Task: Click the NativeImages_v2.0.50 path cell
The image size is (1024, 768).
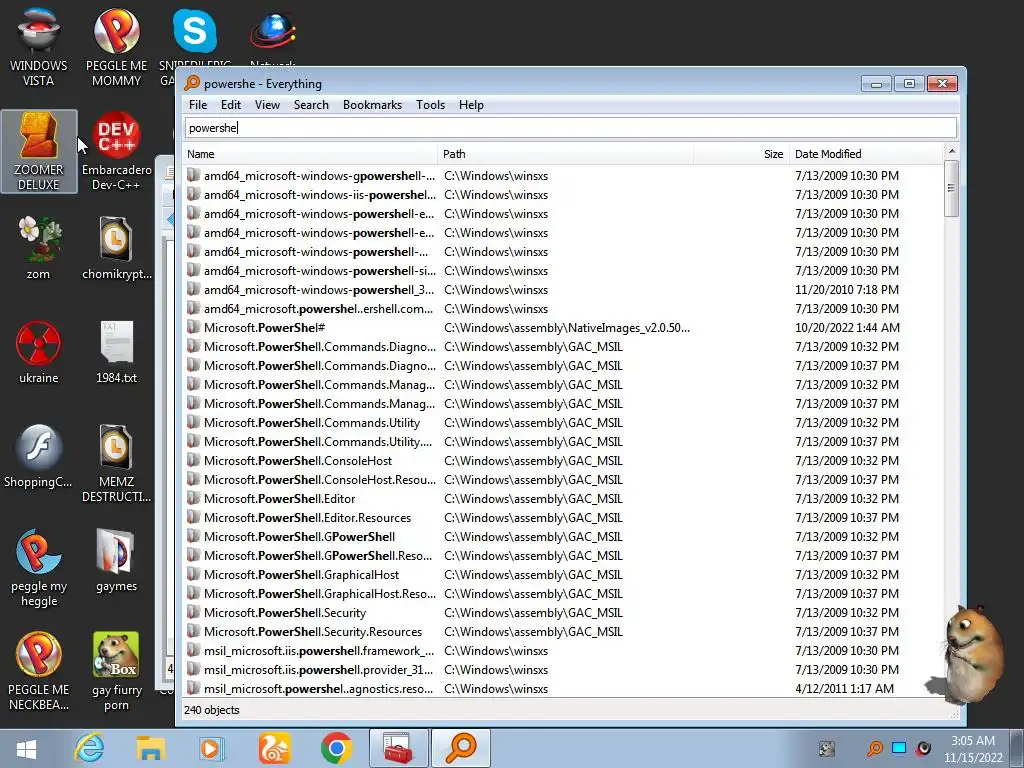Action: click(x=567, y=328)
